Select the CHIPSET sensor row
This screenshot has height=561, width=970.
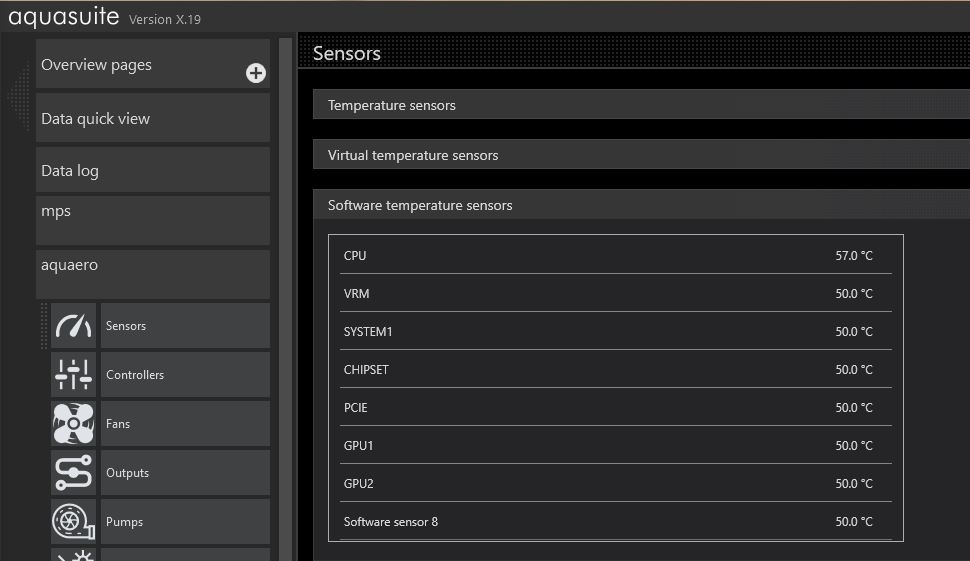tap(615, 370)
